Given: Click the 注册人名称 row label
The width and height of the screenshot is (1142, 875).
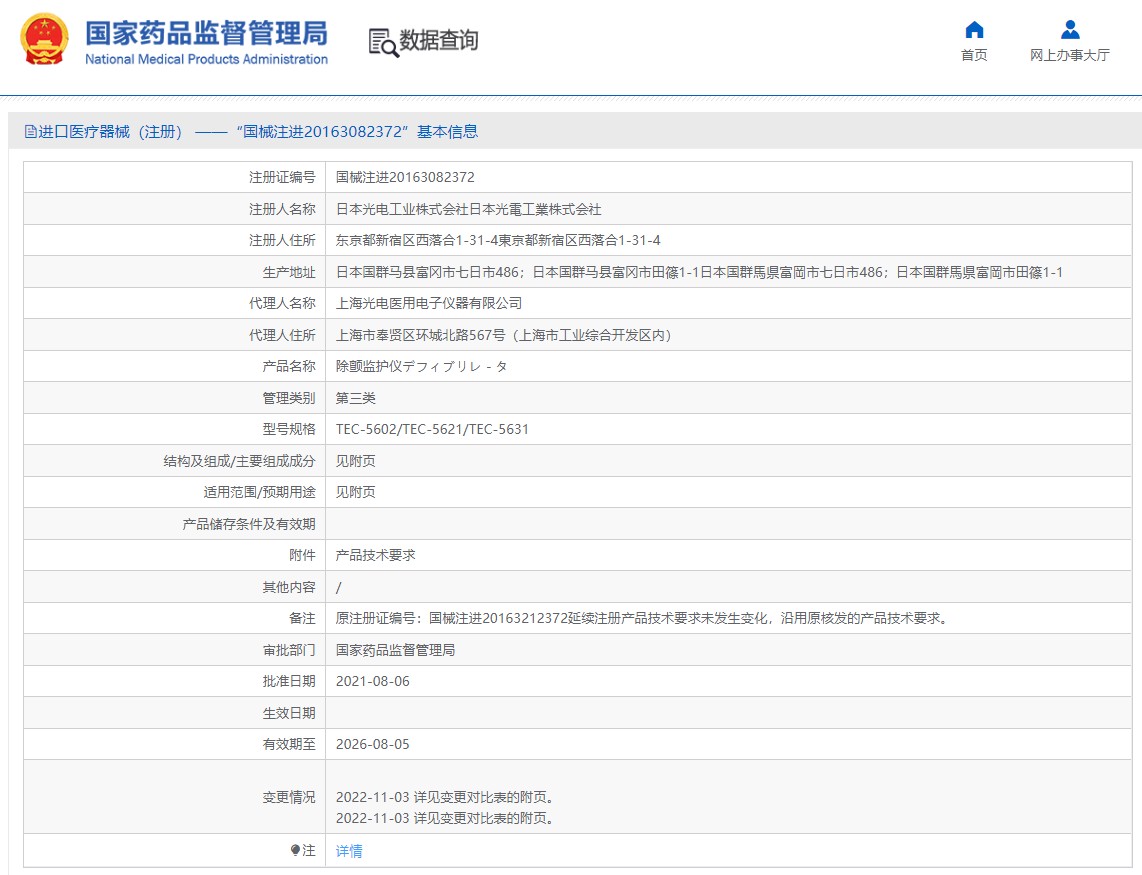Looking at the screenshot, I should pyautogui.click(x=283, y=209).
